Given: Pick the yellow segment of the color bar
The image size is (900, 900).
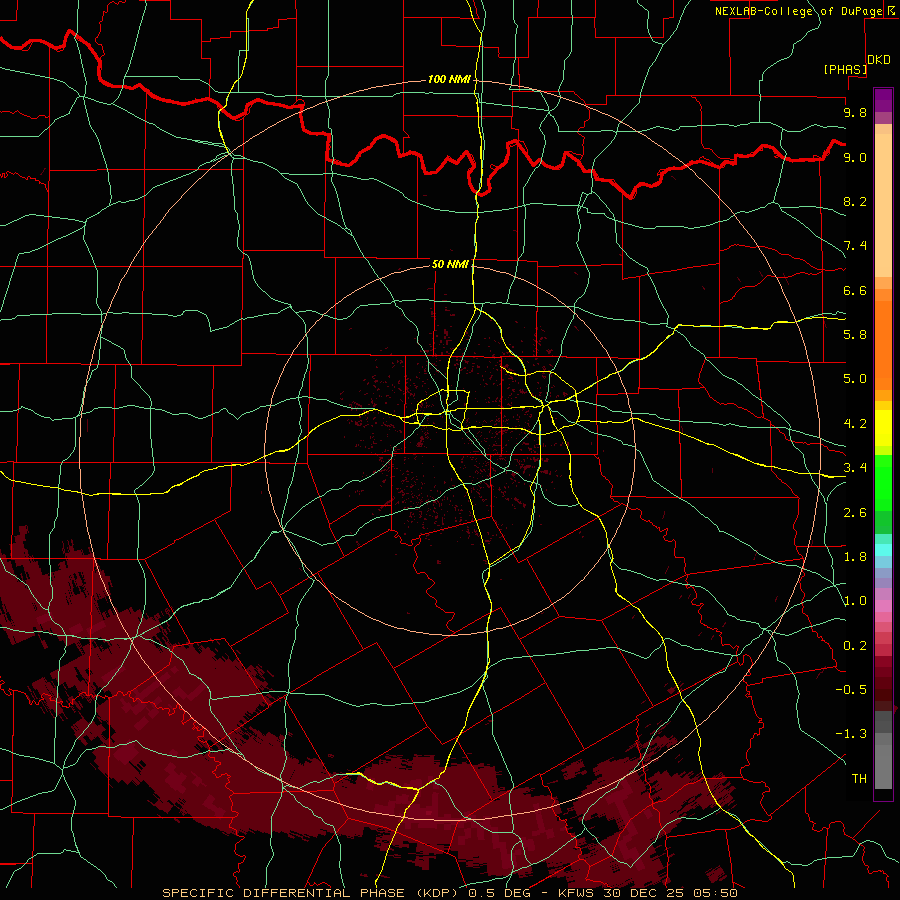Looking at the screenshot, I should pos(883,428).
